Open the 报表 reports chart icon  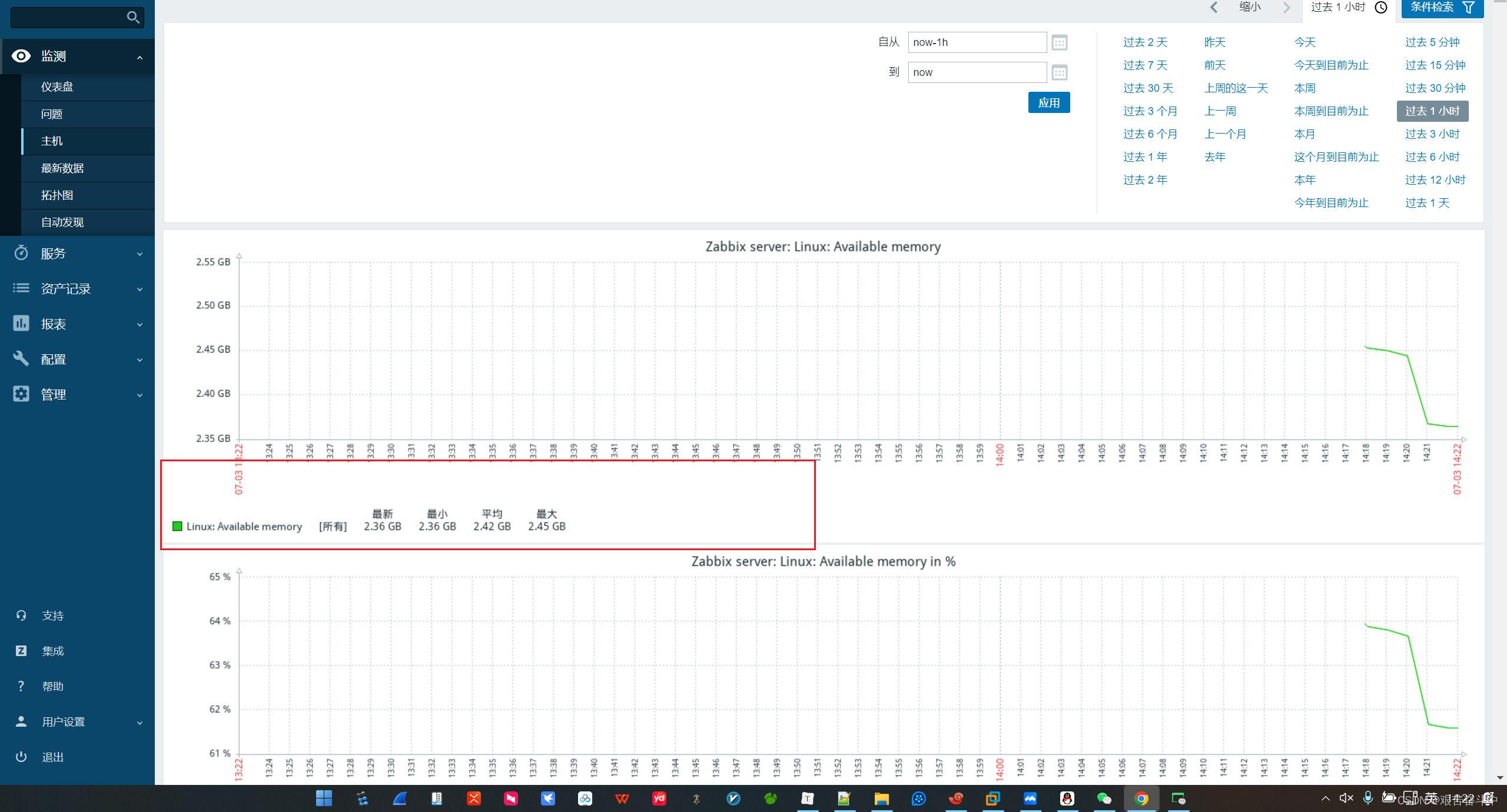coord(21,324)
